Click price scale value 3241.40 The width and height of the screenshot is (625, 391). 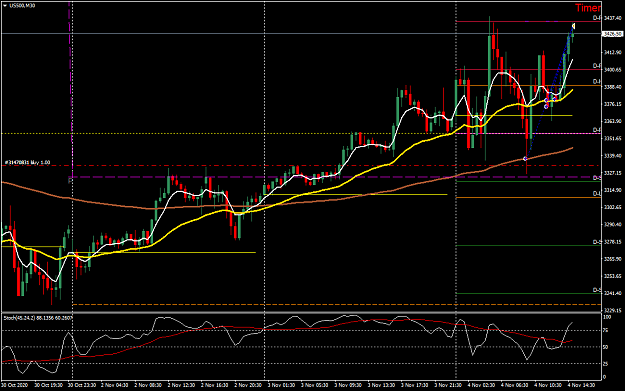coord(613,293)
